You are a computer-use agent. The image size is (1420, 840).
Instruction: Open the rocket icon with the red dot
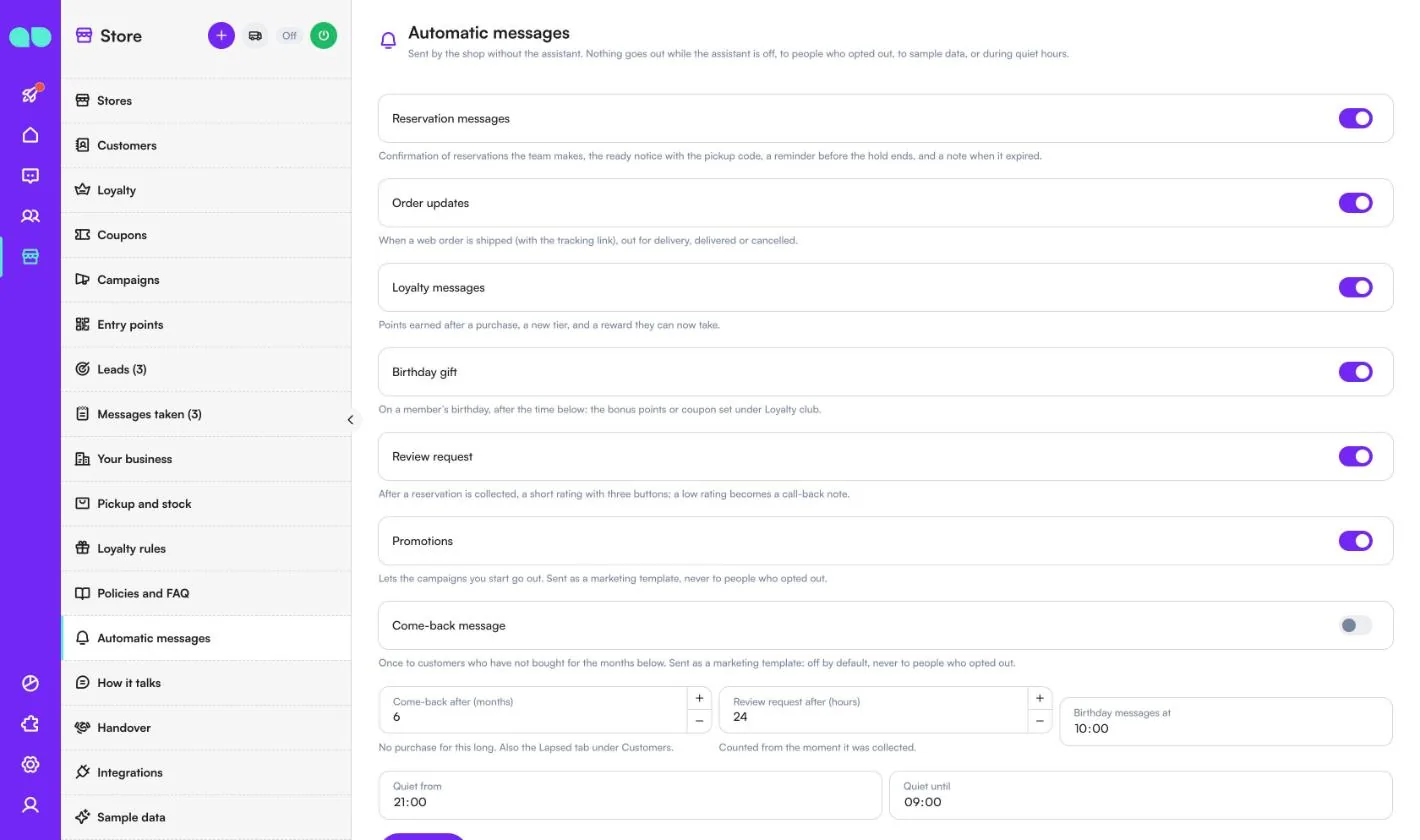point(30,95)
